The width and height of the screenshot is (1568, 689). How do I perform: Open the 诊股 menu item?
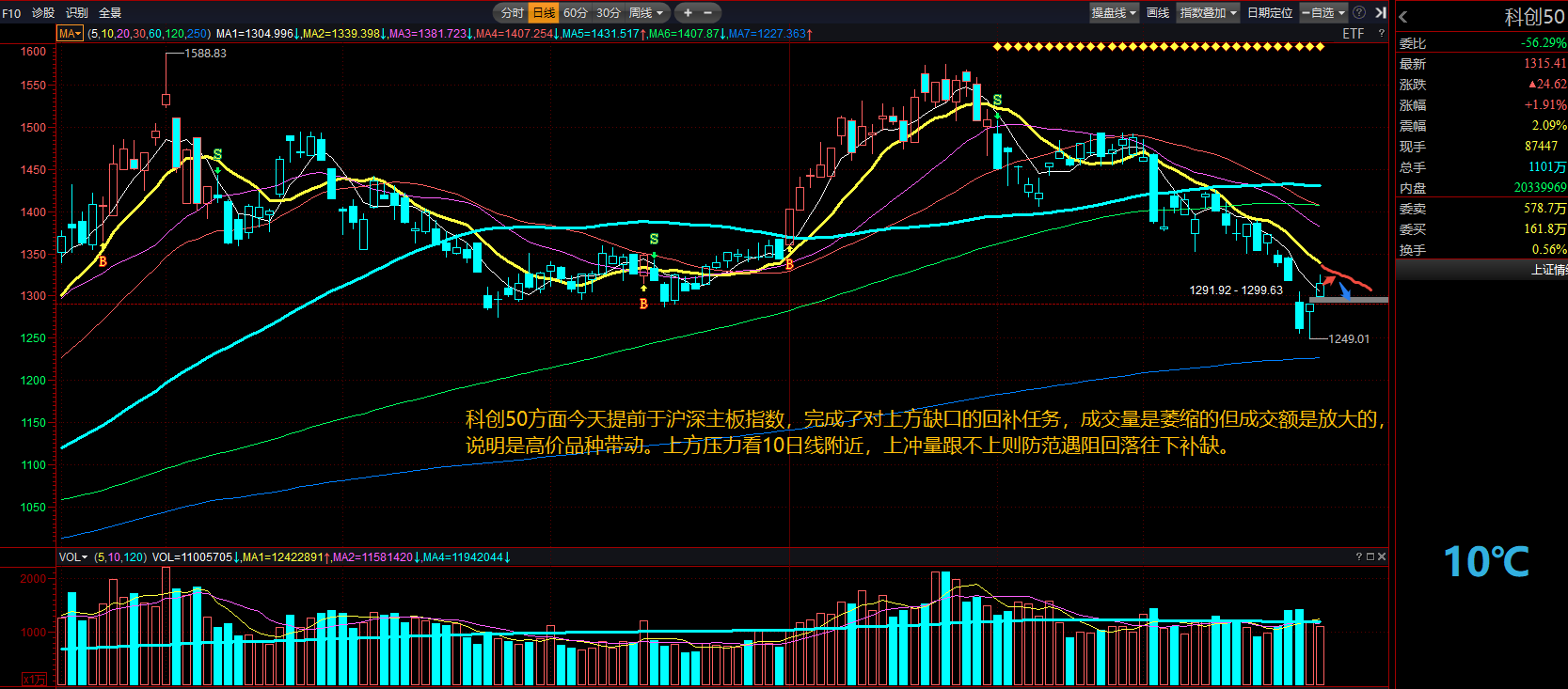pos(43,13)
